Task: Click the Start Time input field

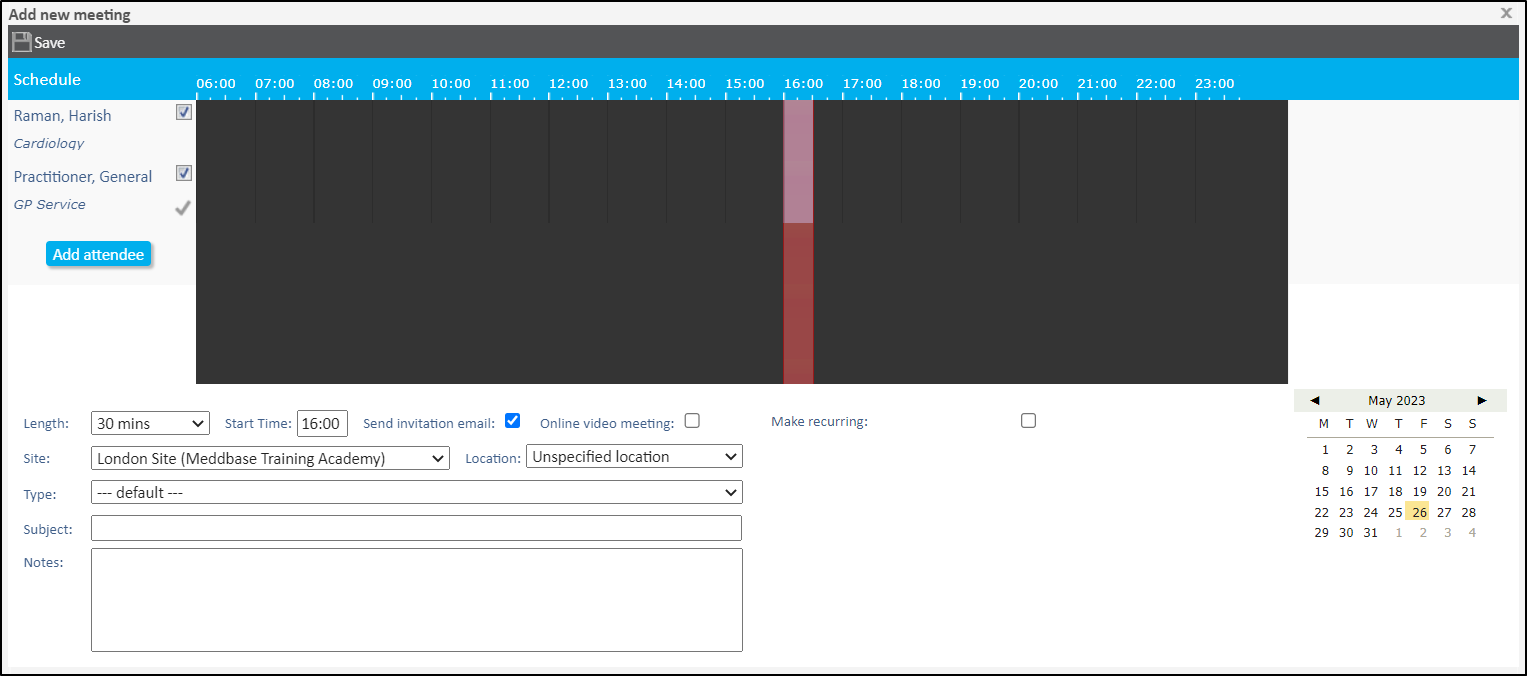Action: coord(322,423)
